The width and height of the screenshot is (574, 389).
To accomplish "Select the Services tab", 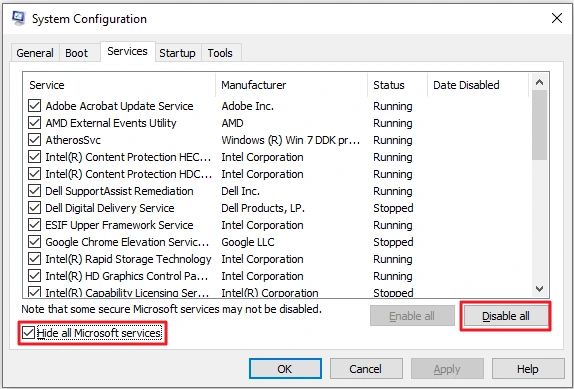I will coord(127,52).
